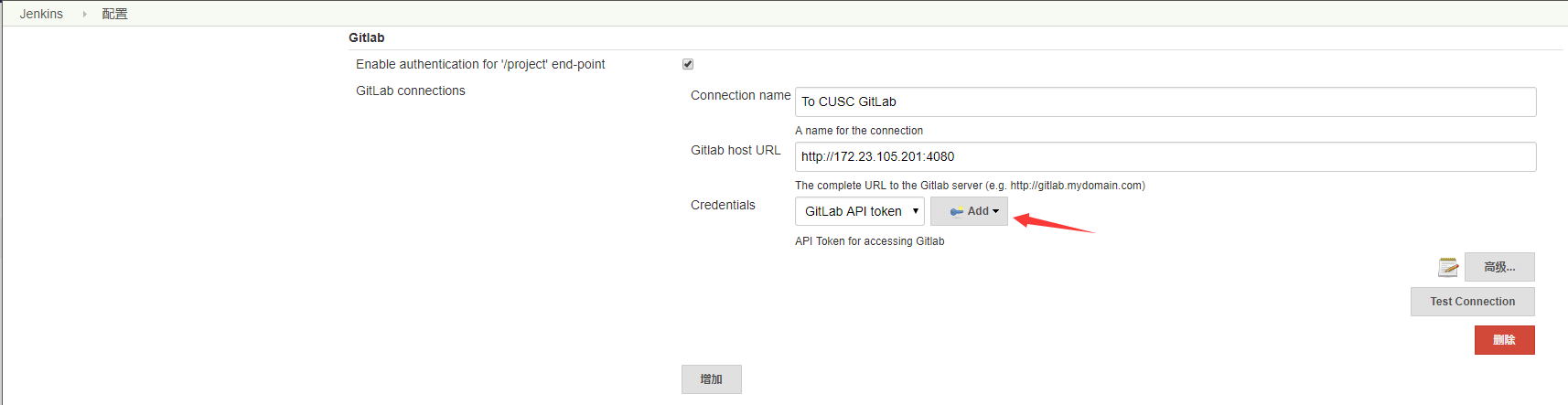Click the notepad edit icon beside 高级
This screenshot has width=1568, height=405.
click(x=1448, y=267)
